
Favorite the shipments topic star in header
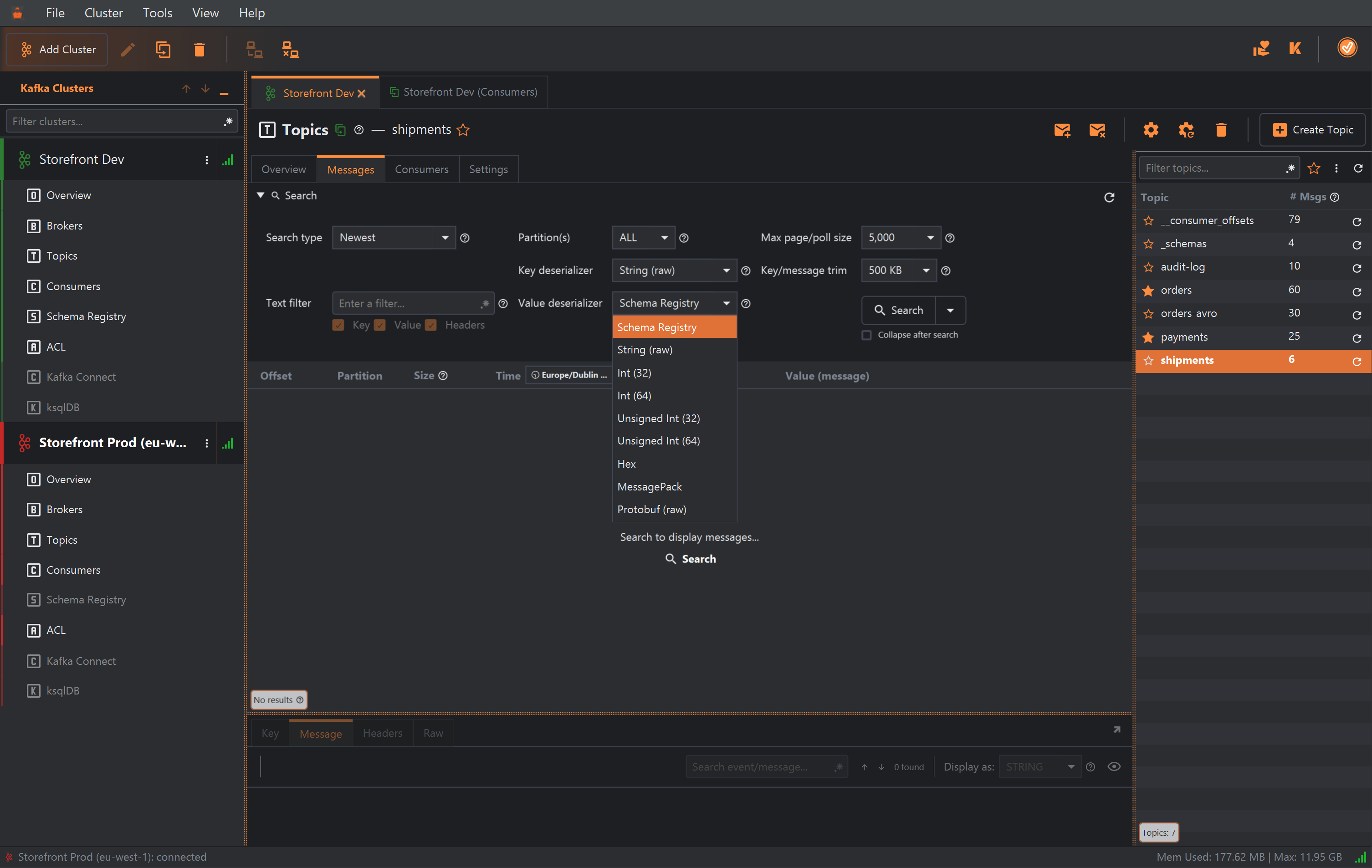click(x=463, y=130)
